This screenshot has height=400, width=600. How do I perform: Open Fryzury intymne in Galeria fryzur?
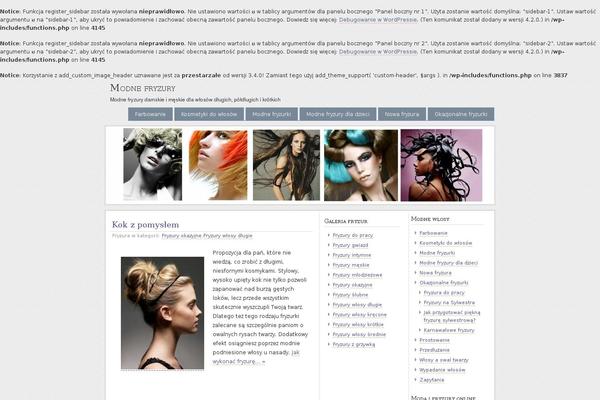pyautogui.click(x=352, y=255)
